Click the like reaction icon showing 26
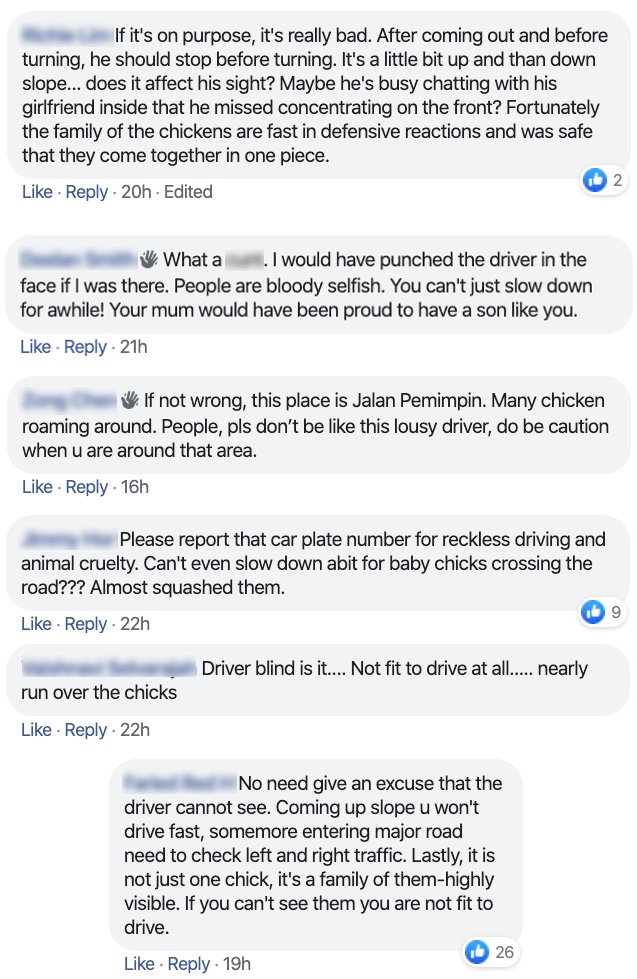This screenshot has height=979, width=637. 477,952
